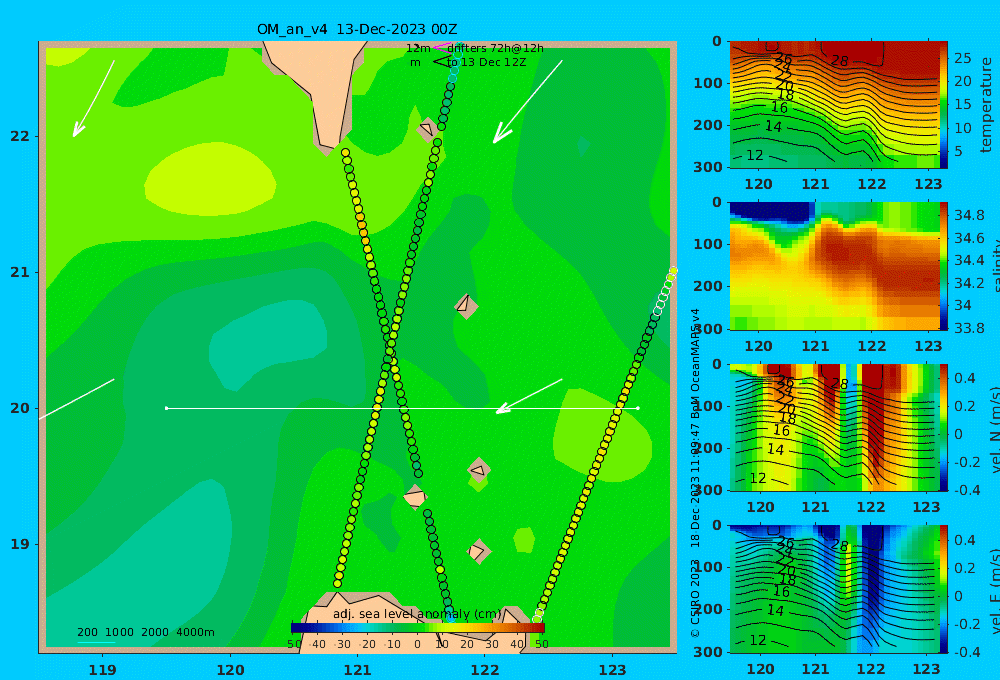Click the '28' contour label in temperature panel
Screen dimensions: 1000x680
point(840,61)
